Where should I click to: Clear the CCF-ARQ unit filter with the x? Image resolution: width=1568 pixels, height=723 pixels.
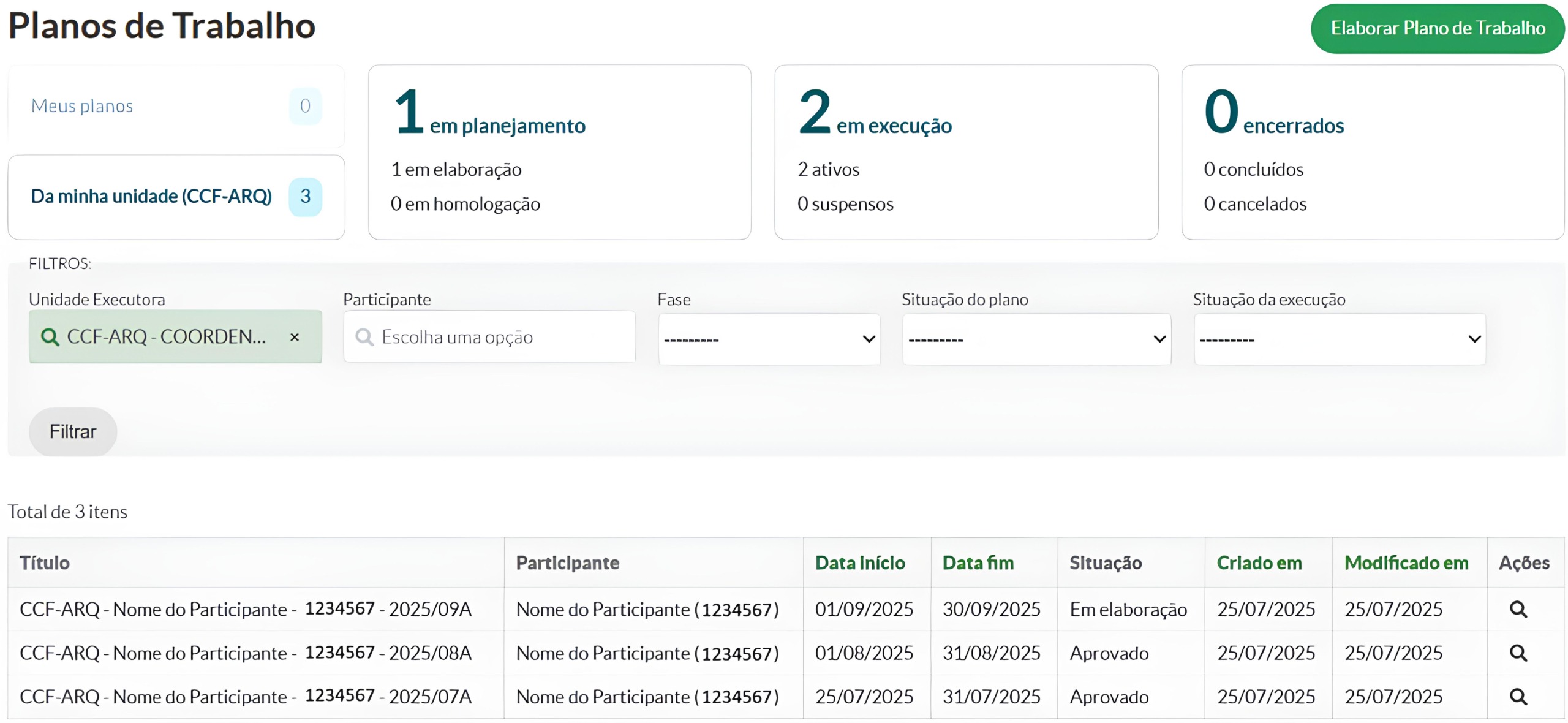click(x=295, y=337)
